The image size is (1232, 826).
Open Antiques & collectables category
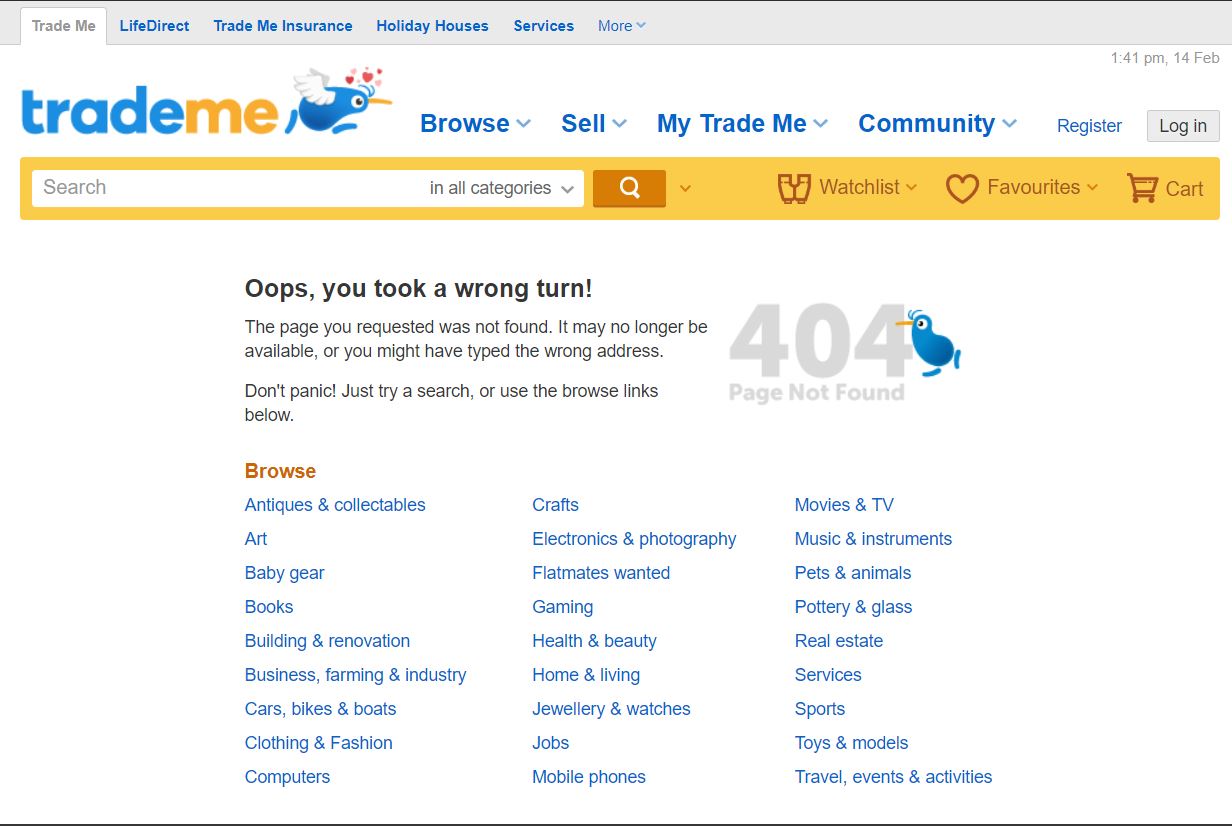[x=335, y=505]
